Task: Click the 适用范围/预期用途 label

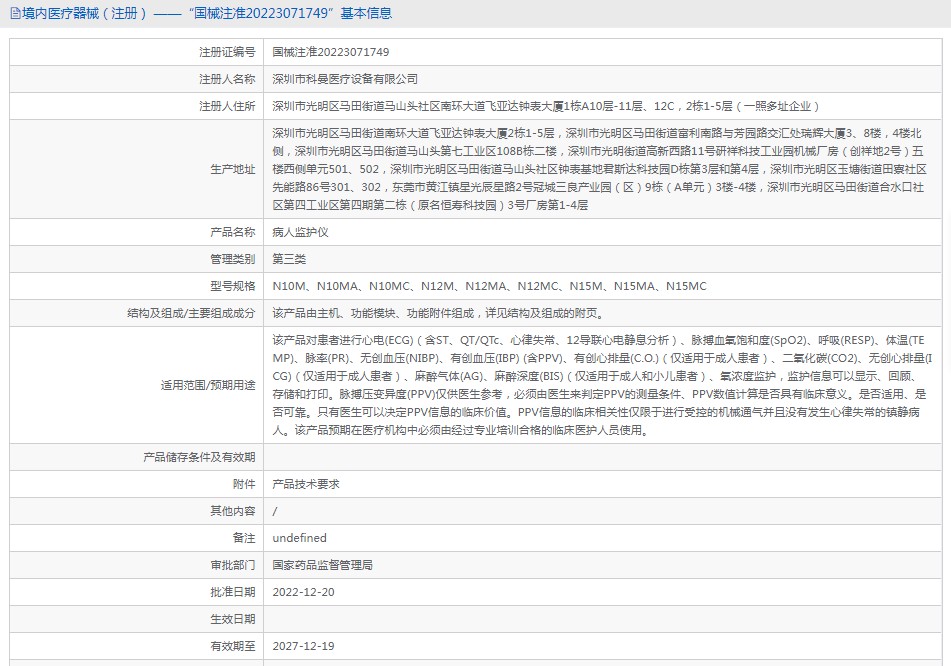Action: (x=208, y=385)
